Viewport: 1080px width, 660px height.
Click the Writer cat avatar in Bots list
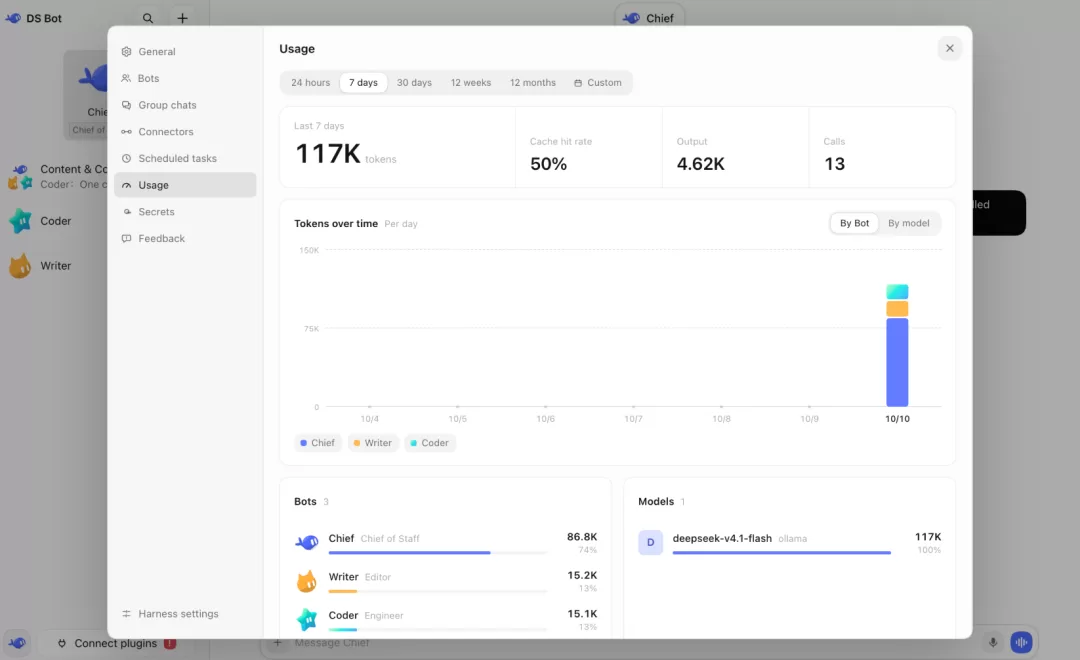coord(307,581)
